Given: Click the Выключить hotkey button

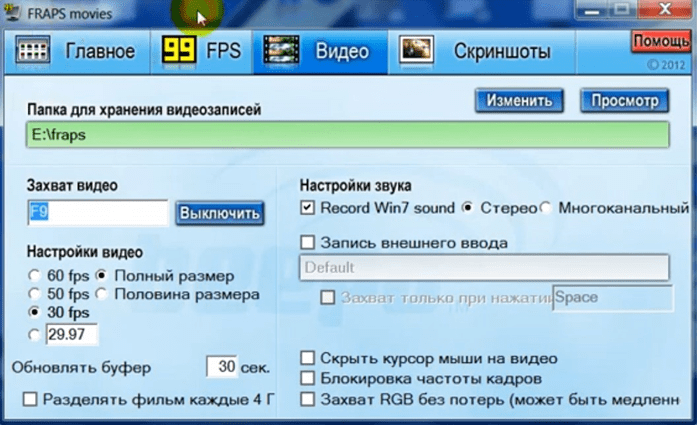Looking at the screenshot, I should coord(220,213).
